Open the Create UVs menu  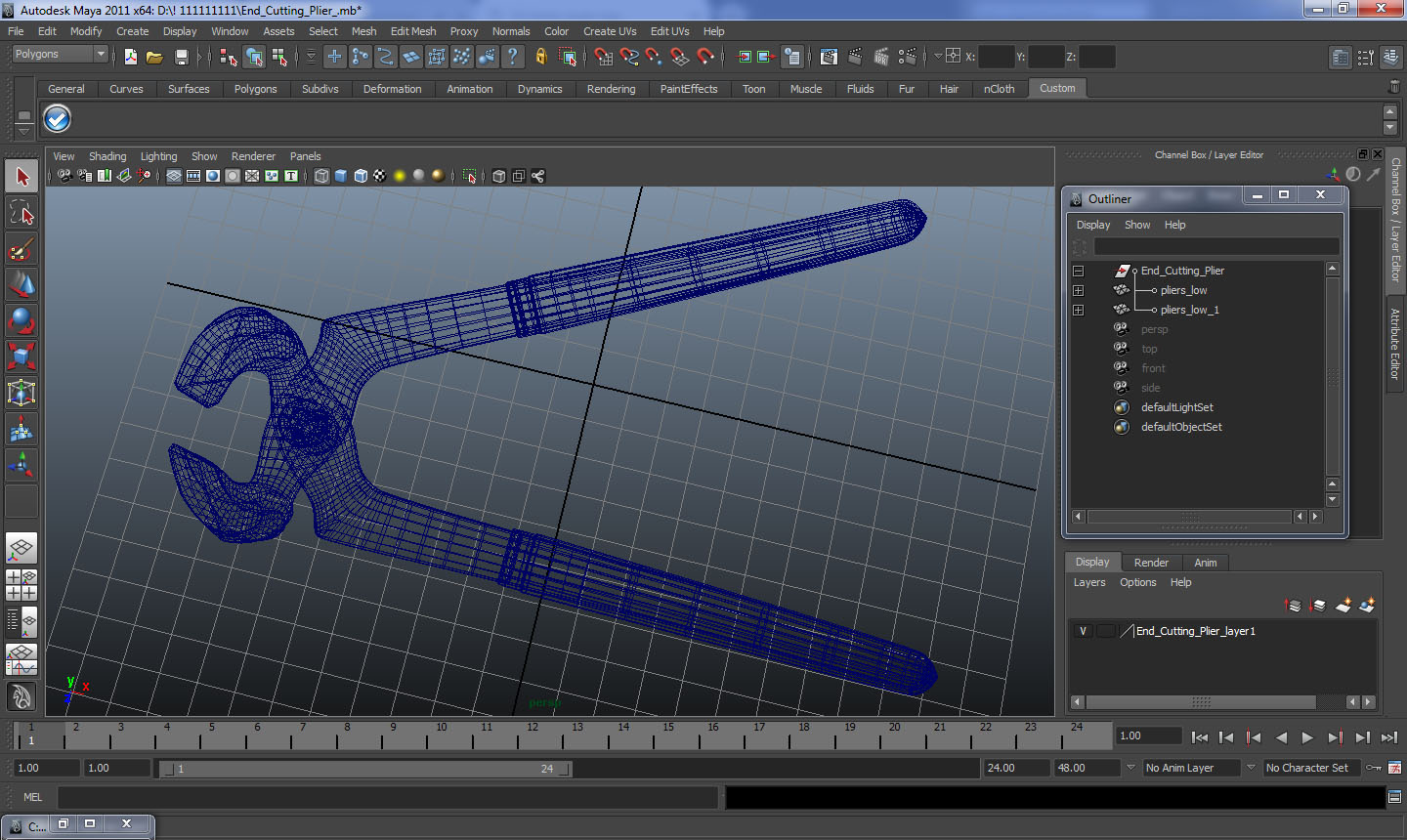tap(610, 31)
